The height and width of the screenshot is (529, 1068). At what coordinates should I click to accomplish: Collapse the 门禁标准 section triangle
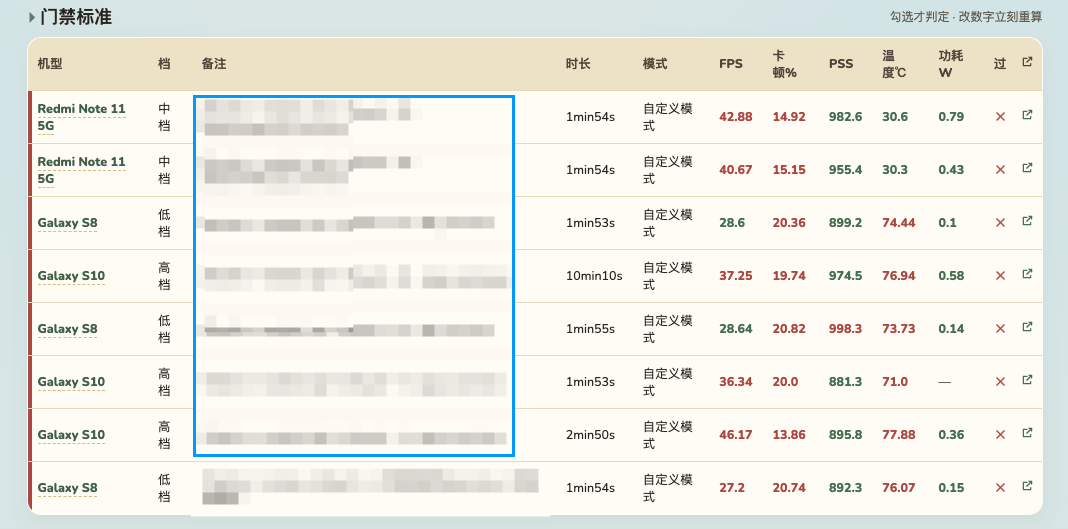[x=31, y=18]
